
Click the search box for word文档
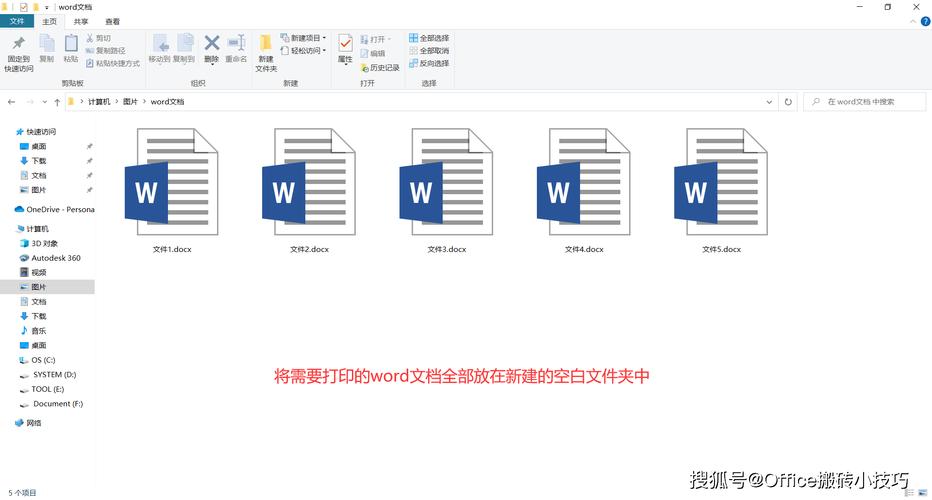pyautogui.click(x=865, y=102)
